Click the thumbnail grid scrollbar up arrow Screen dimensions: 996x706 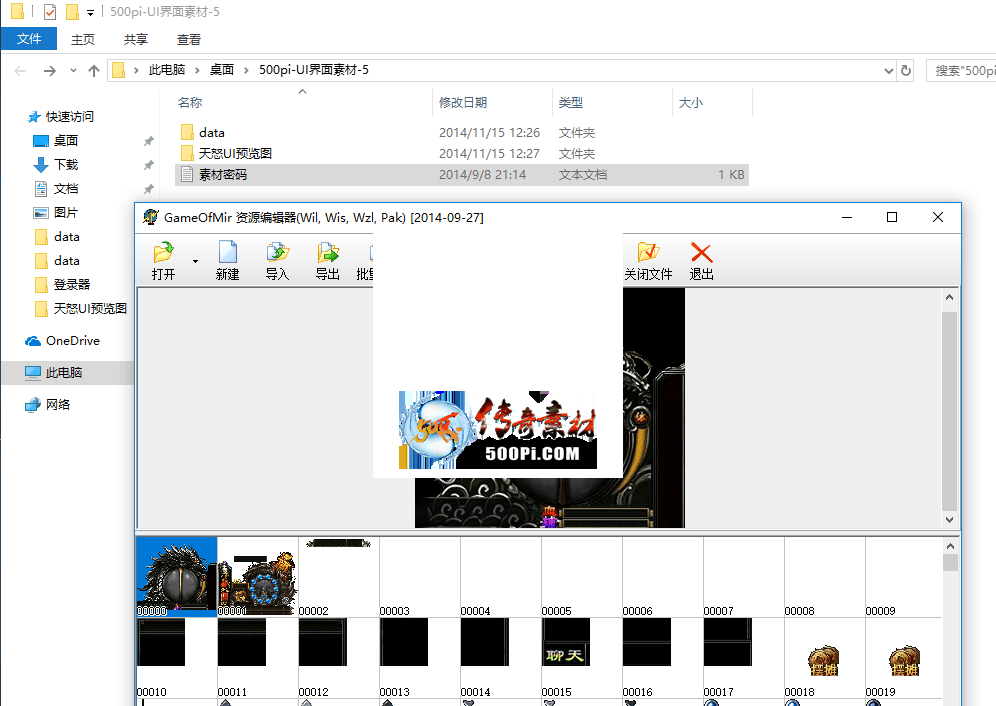(950, 546)
